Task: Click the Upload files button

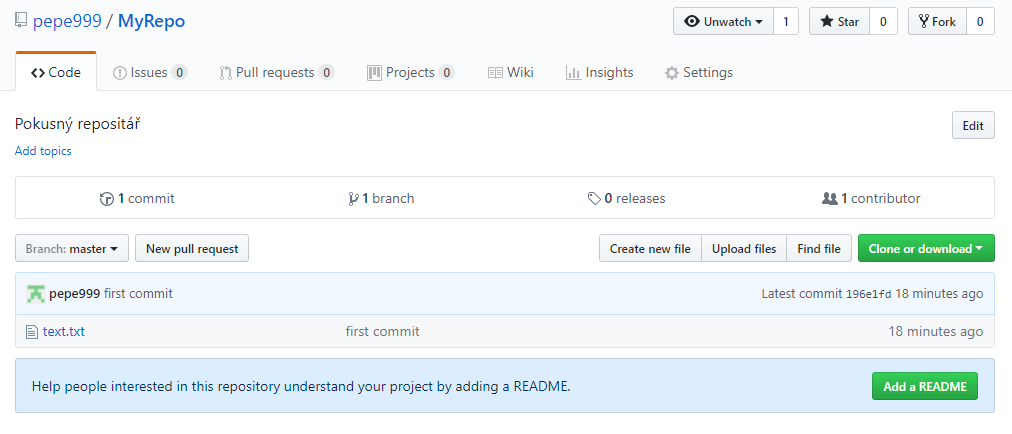Action: tap(744, 249)
